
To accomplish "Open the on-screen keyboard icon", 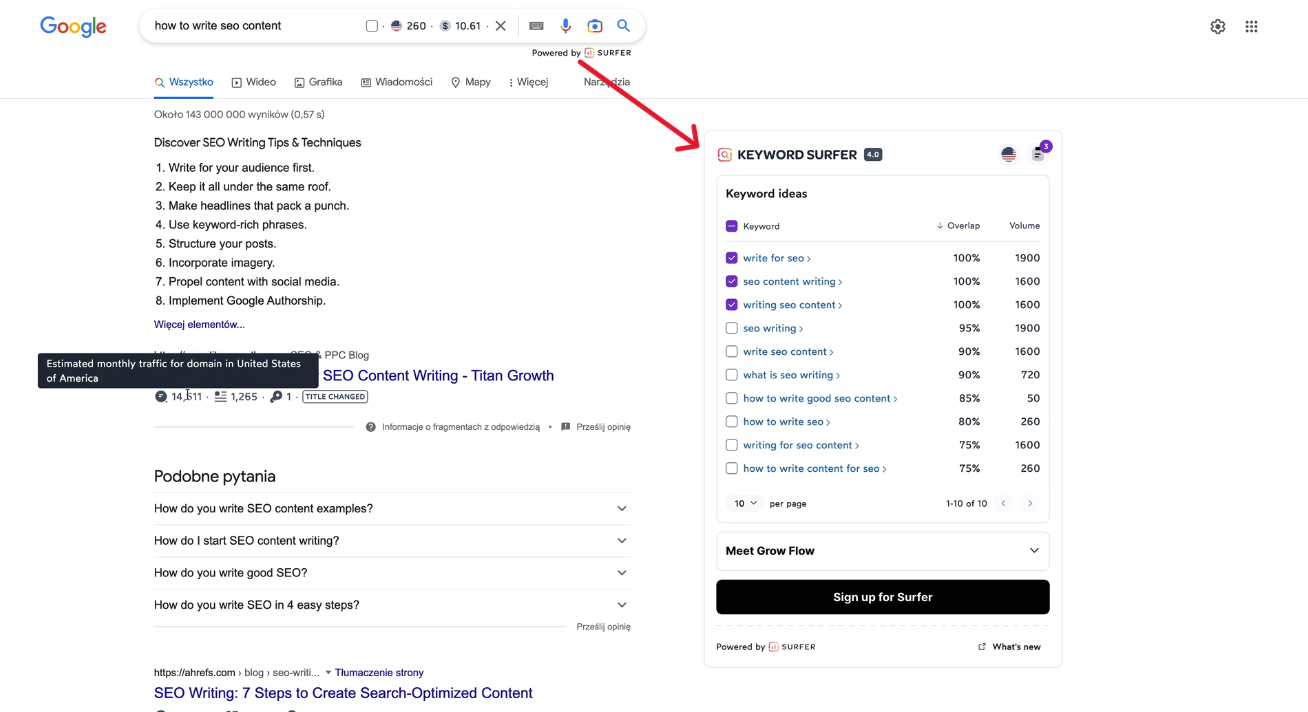I will click(x=536, y=26).
